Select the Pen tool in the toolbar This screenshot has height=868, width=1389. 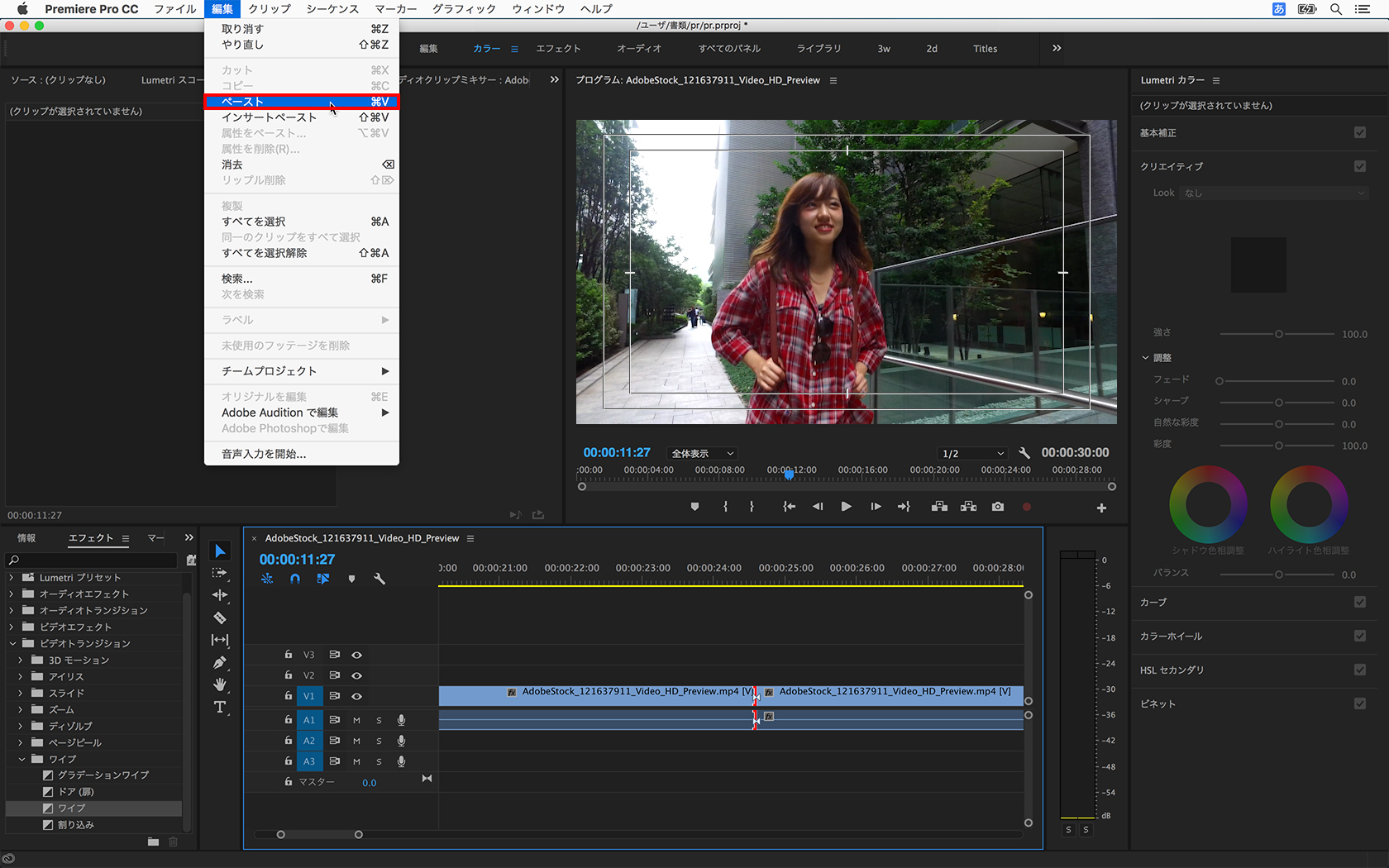coord(220,662)
